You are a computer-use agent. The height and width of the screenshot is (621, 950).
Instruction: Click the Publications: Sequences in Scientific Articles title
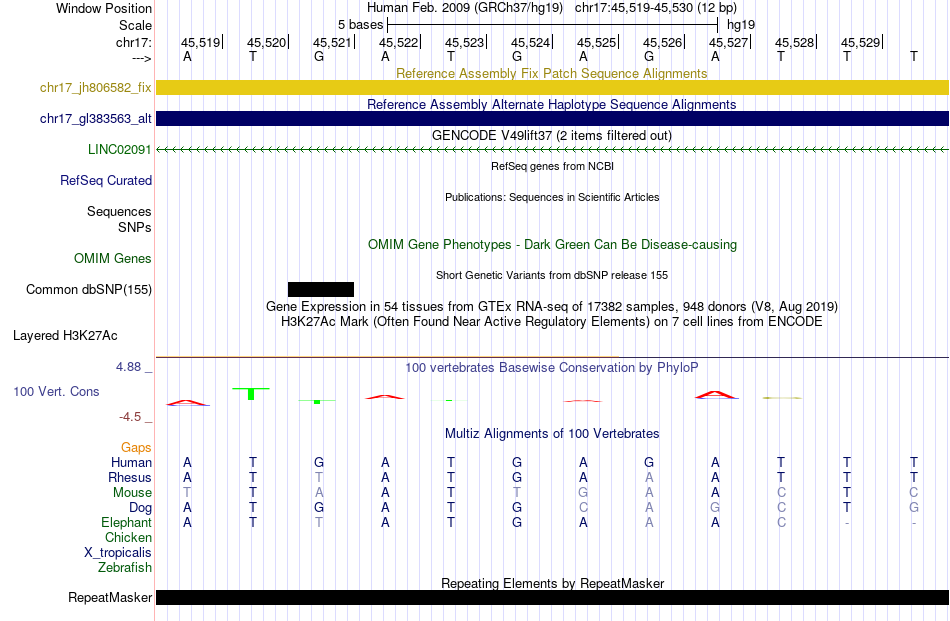(552, 197)
